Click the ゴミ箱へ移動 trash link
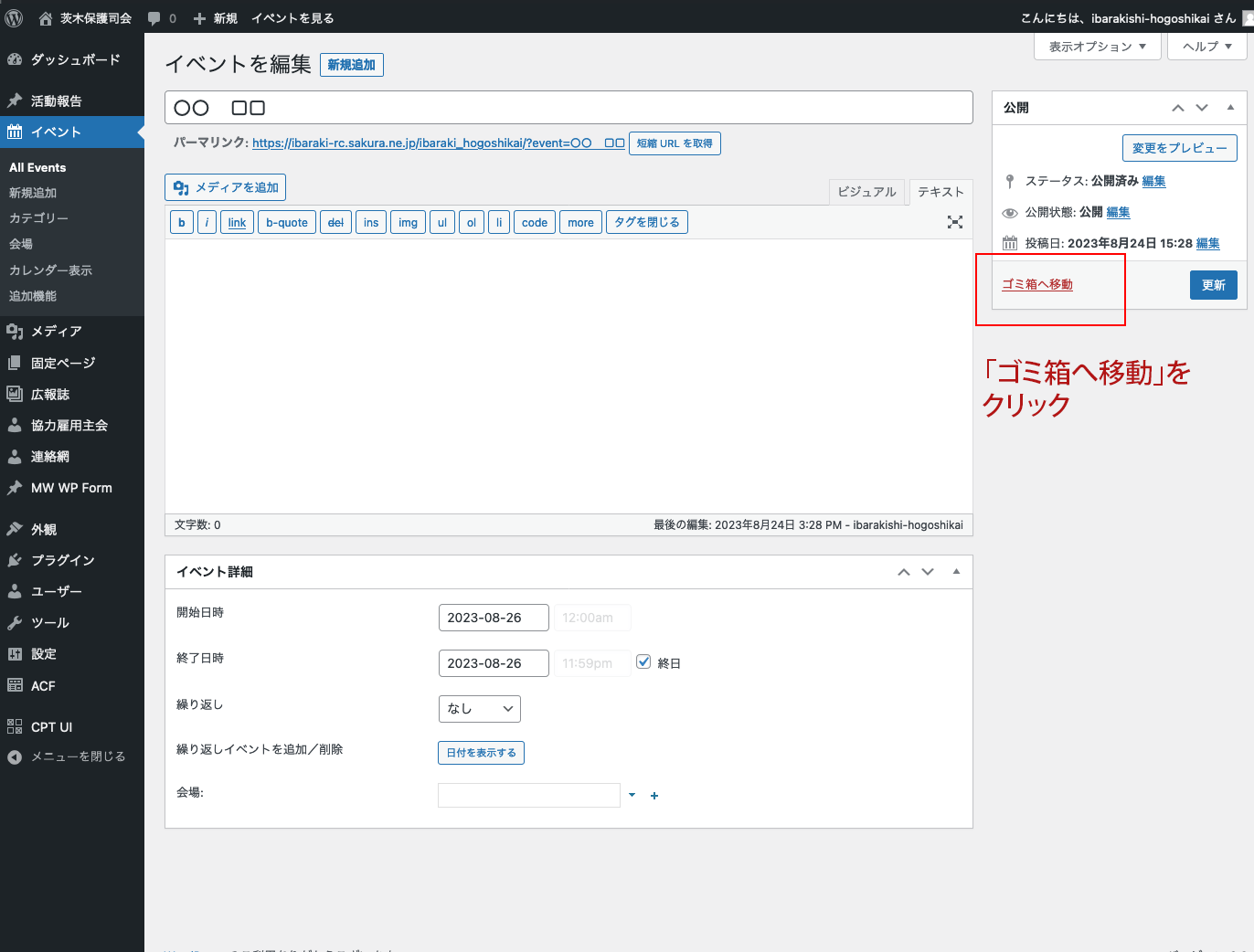 (1037, 284)
